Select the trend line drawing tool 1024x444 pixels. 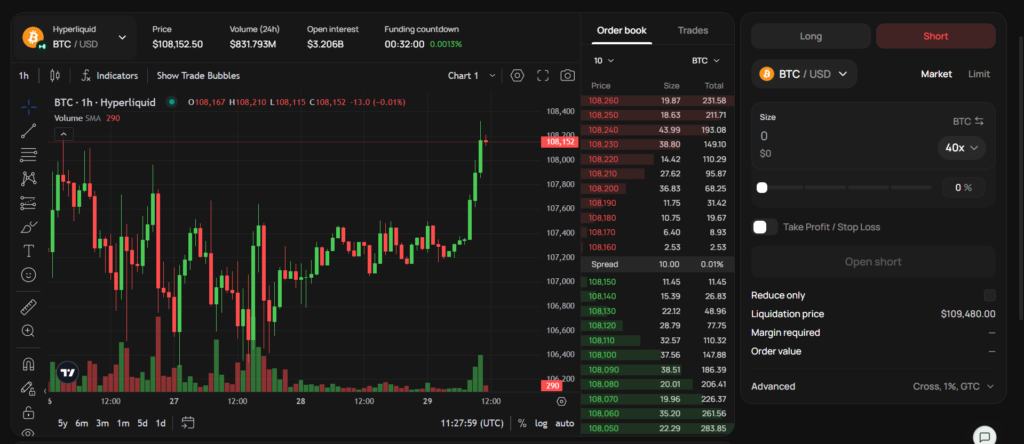[28, 131]
